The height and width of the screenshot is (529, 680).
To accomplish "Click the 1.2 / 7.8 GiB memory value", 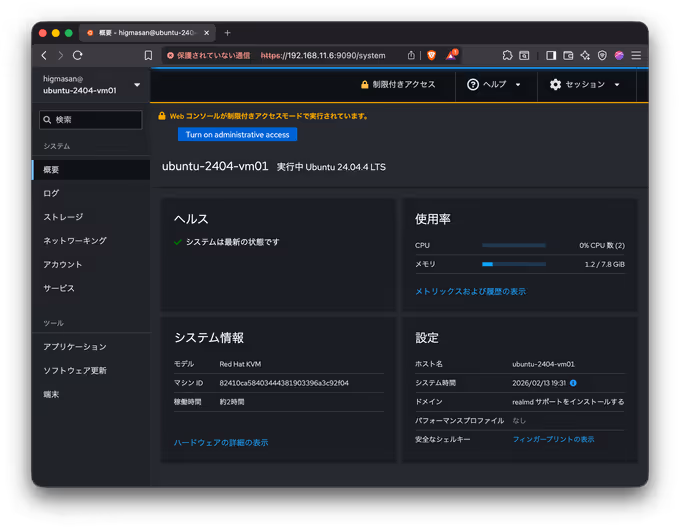I will (605, 264).
